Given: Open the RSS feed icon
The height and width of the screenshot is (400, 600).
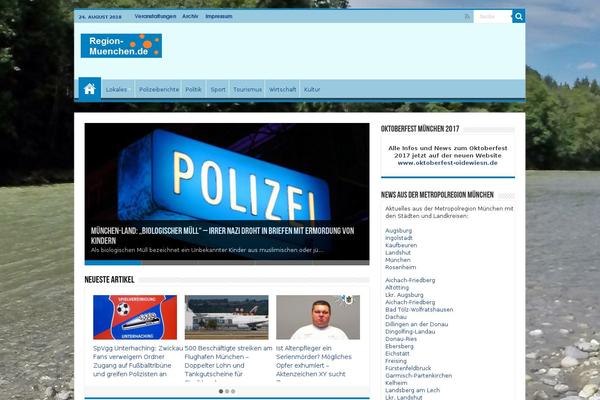Looking at the screenshot, I should [467, 16].
